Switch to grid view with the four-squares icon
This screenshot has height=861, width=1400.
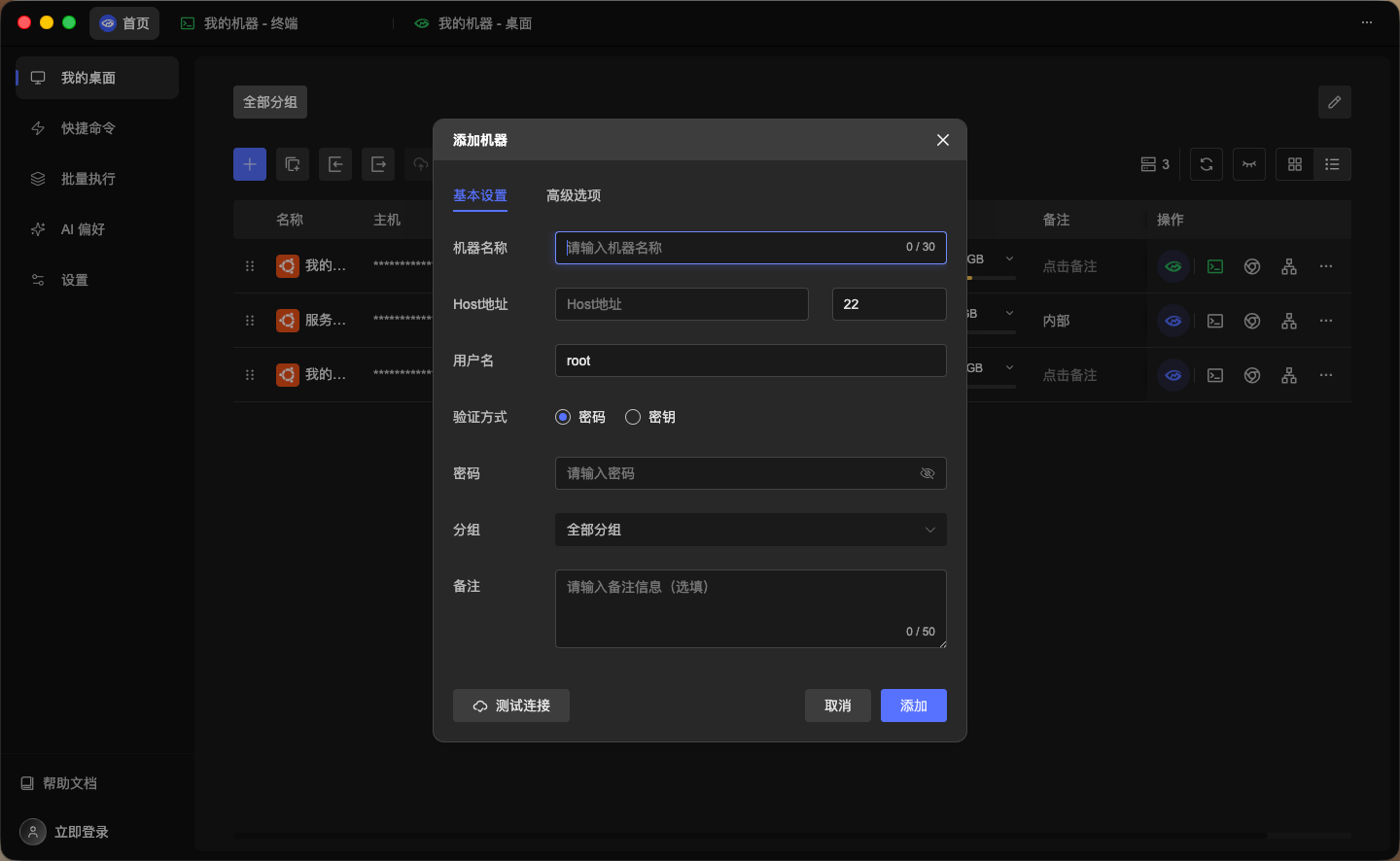click(x=1295, y=164)
